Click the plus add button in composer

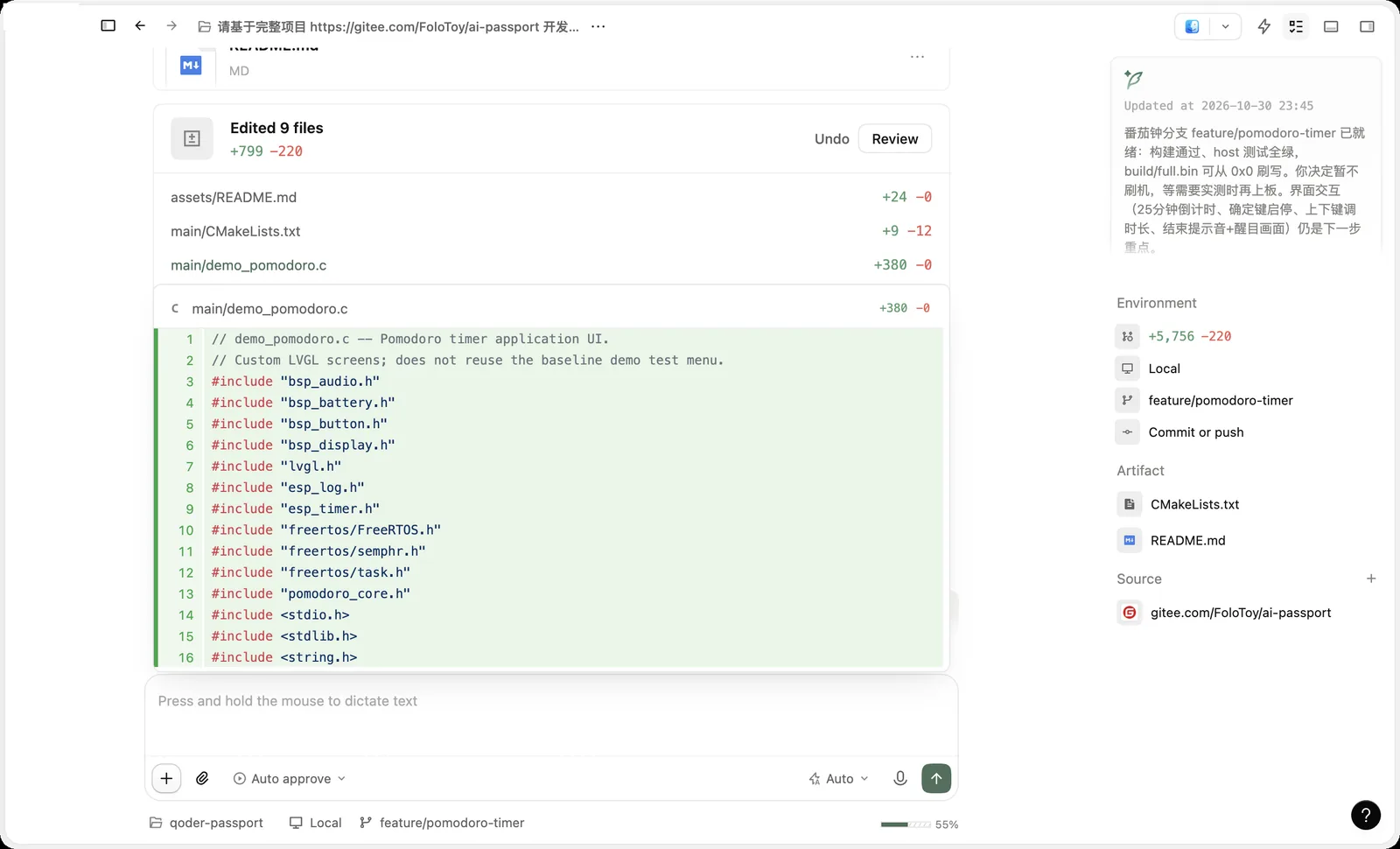point(166,778)
